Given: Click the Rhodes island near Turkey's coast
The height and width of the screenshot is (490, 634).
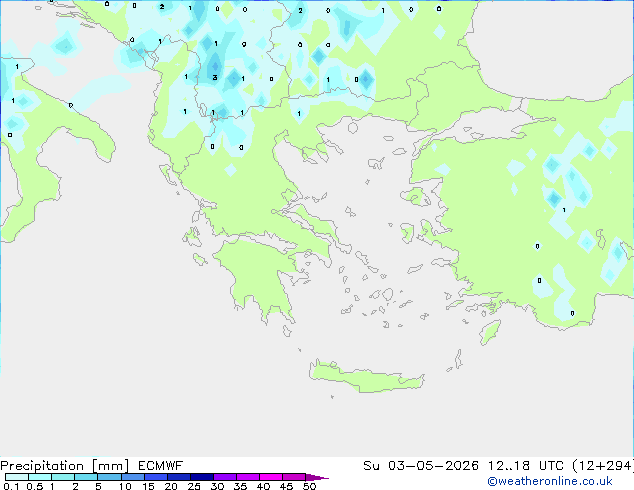Looking at the screenshot, I should 489,331.
